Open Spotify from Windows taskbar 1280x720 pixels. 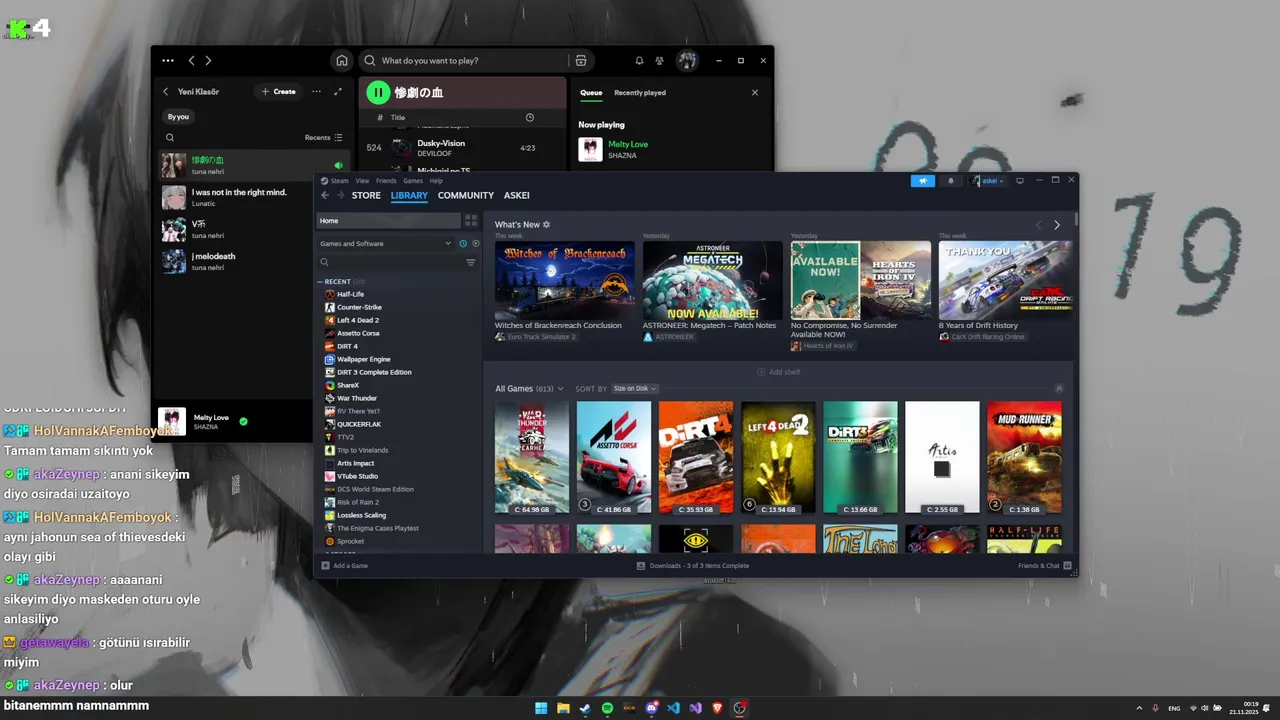(x=608, y=708)
